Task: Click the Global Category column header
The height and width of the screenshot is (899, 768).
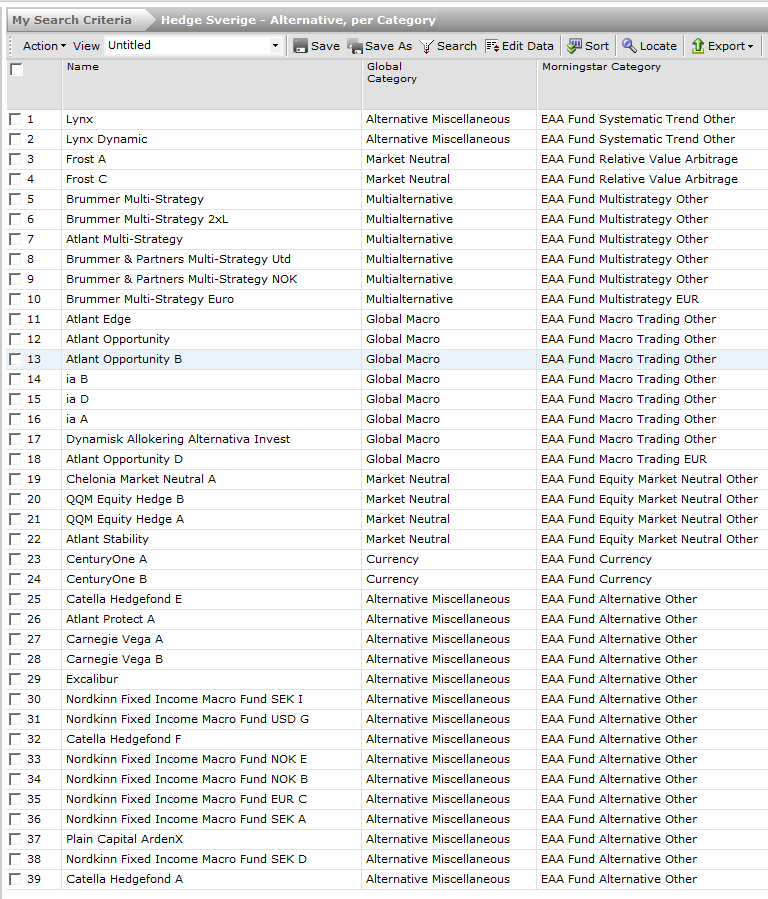Action: tap(391, 73)
